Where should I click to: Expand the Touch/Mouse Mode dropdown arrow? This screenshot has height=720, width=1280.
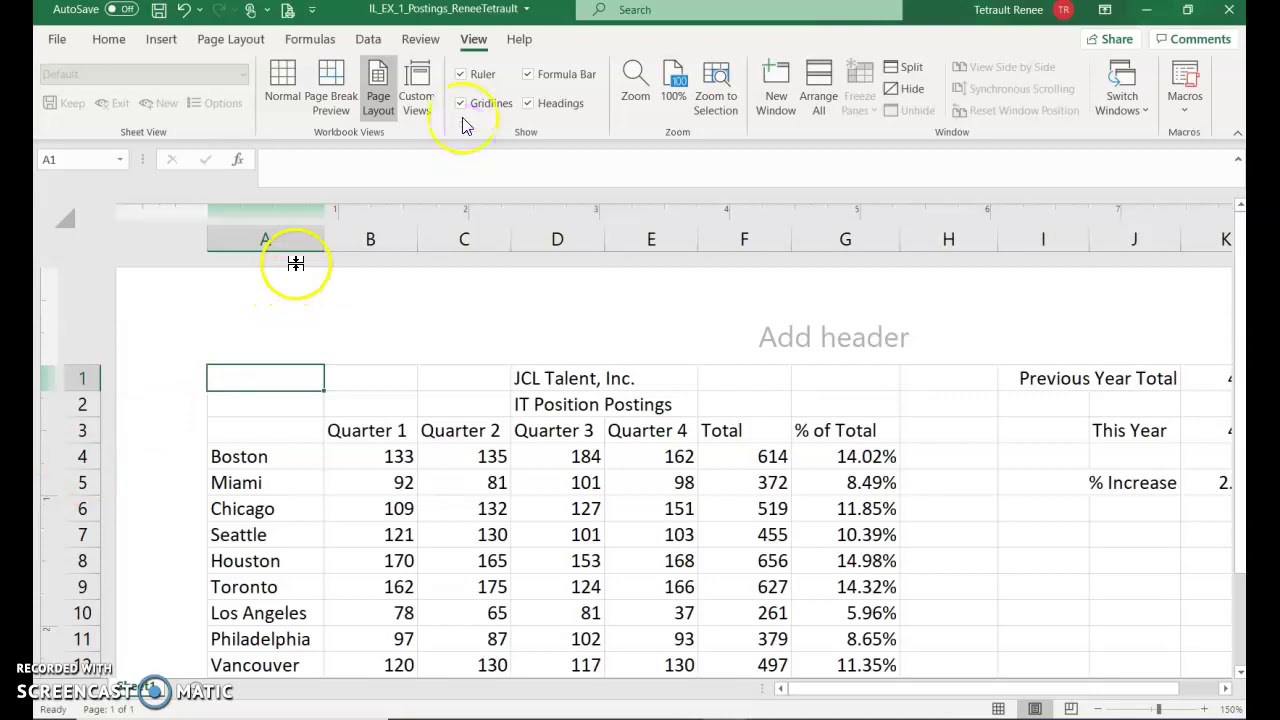[x=265, y=10]
